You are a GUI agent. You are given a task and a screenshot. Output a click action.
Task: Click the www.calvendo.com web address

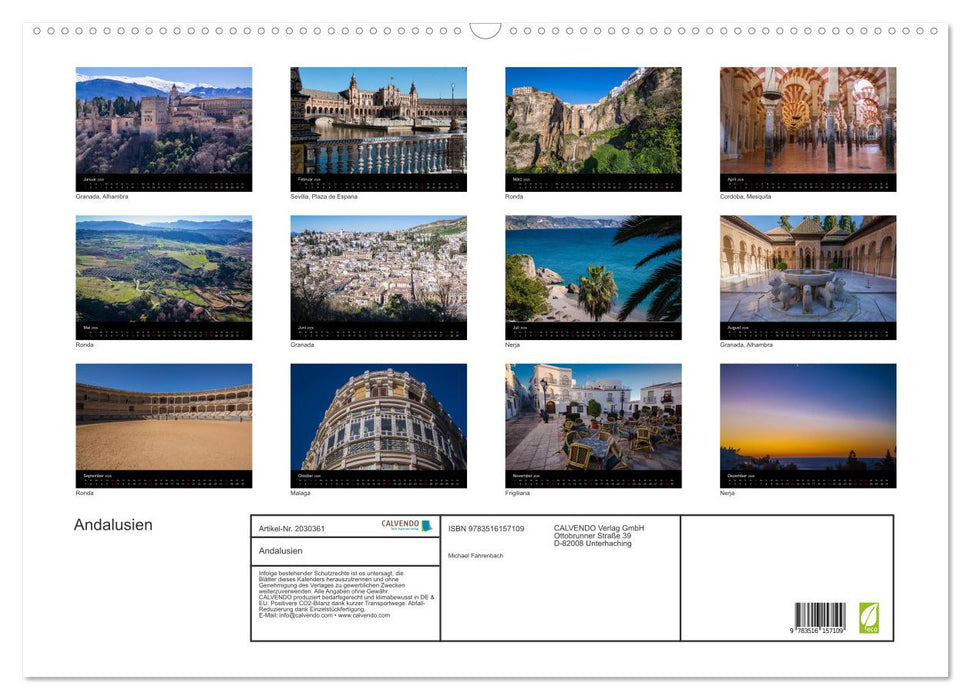368,617
